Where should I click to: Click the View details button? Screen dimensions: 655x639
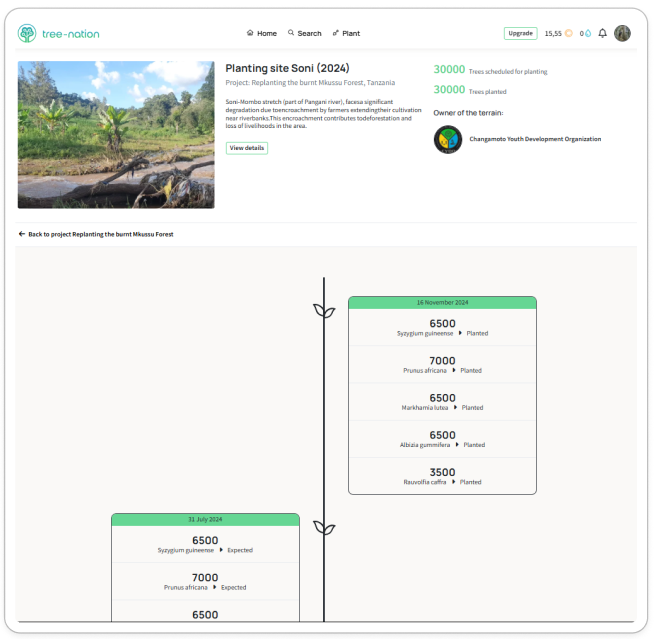247,148
